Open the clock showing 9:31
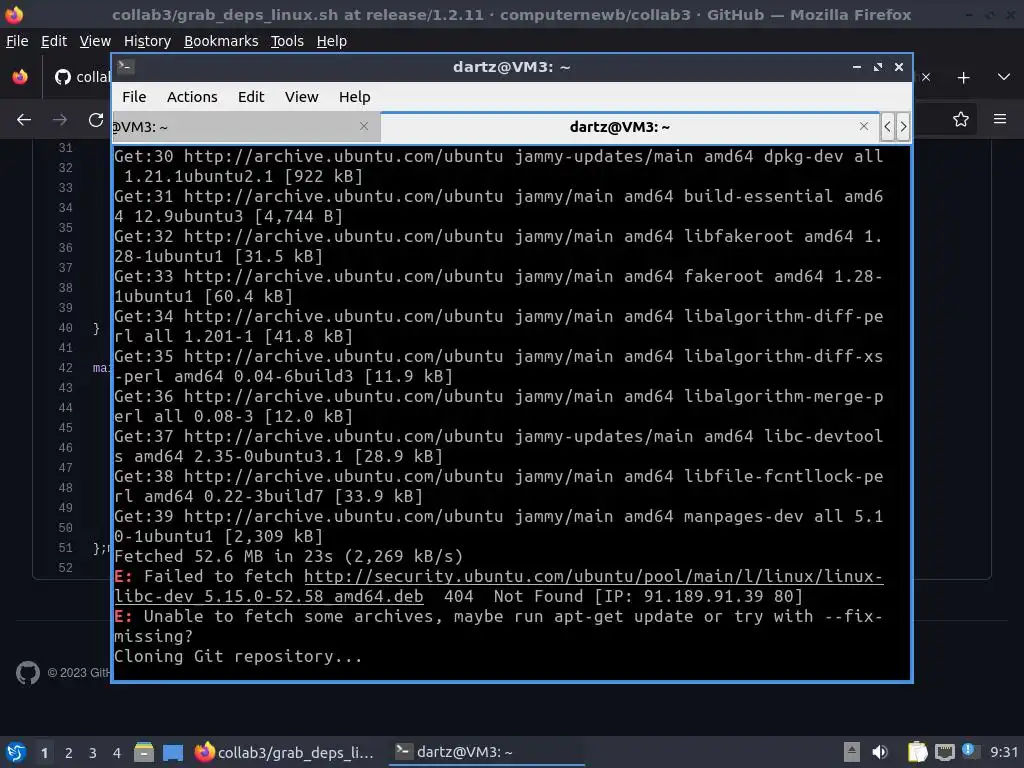 click(1004, 752)
